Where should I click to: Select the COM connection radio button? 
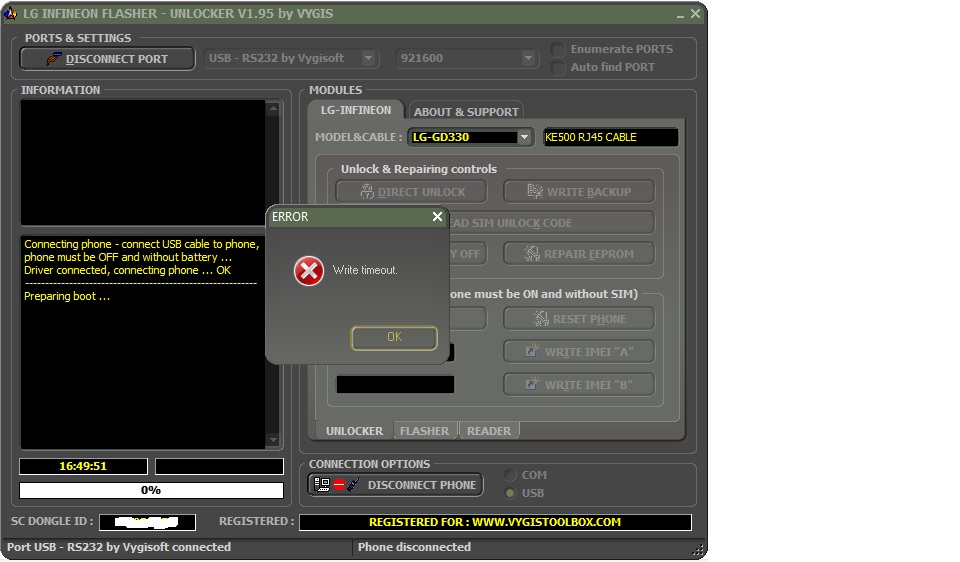click(x=510, y=475)
